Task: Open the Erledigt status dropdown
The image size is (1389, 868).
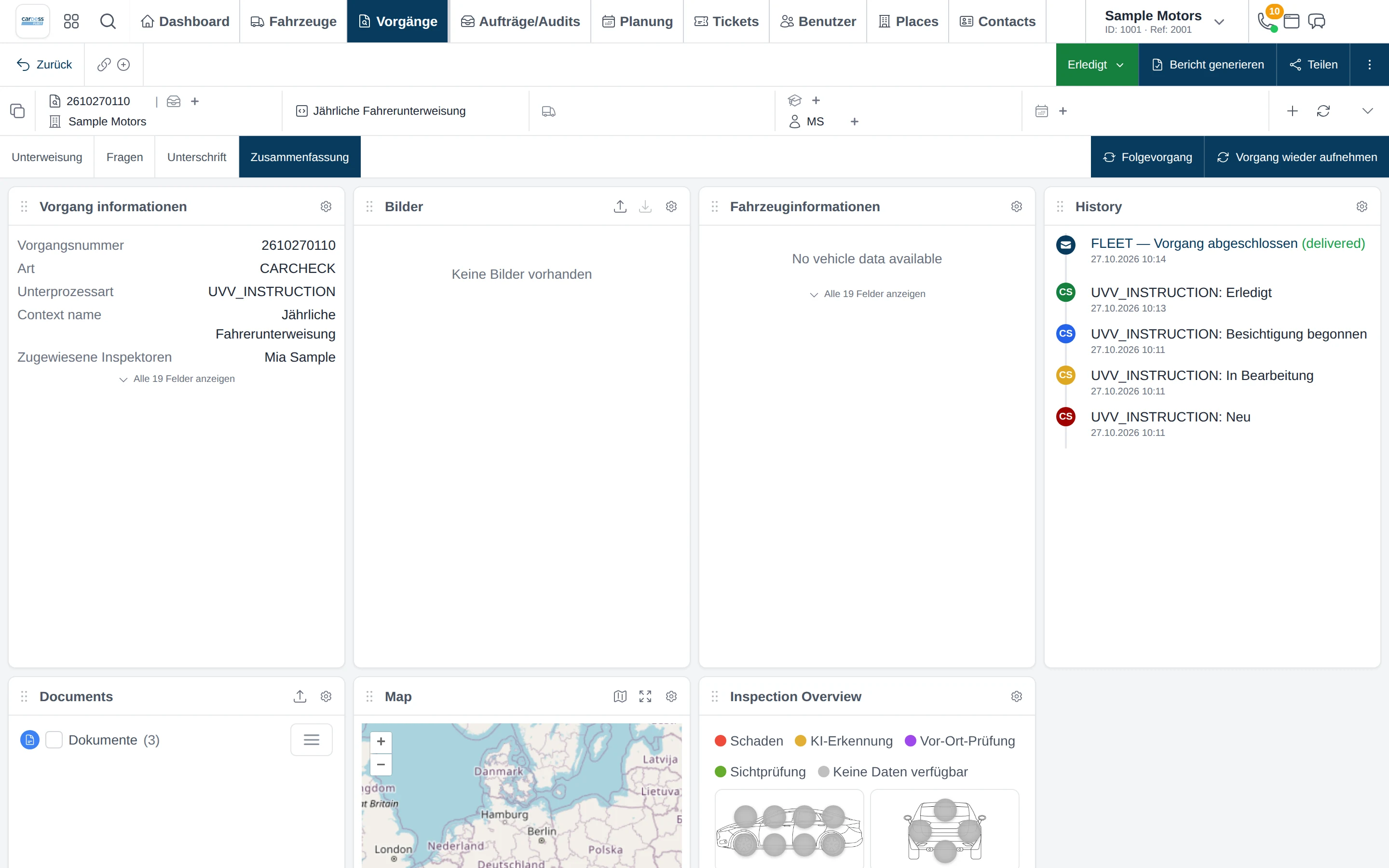Action: pos(1097,64)
